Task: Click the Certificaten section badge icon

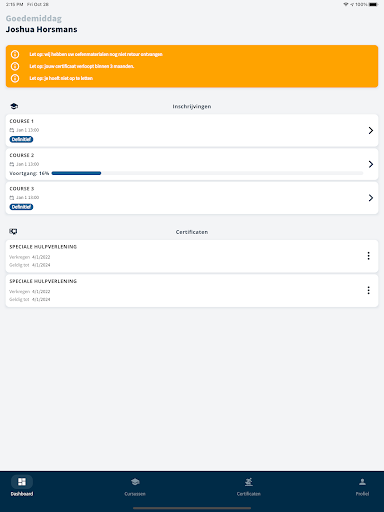Action: (x=13, y=231)
